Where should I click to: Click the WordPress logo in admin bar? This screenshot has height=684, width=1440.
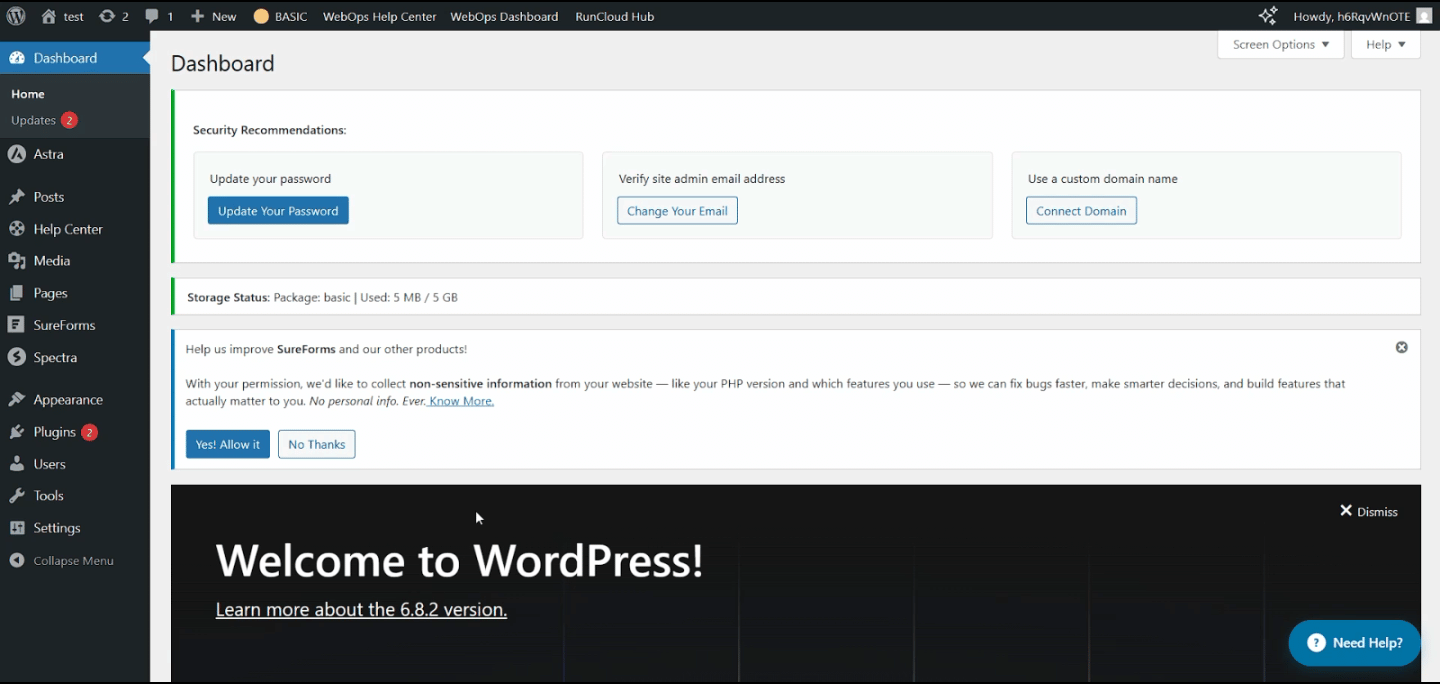coord(16,16)
